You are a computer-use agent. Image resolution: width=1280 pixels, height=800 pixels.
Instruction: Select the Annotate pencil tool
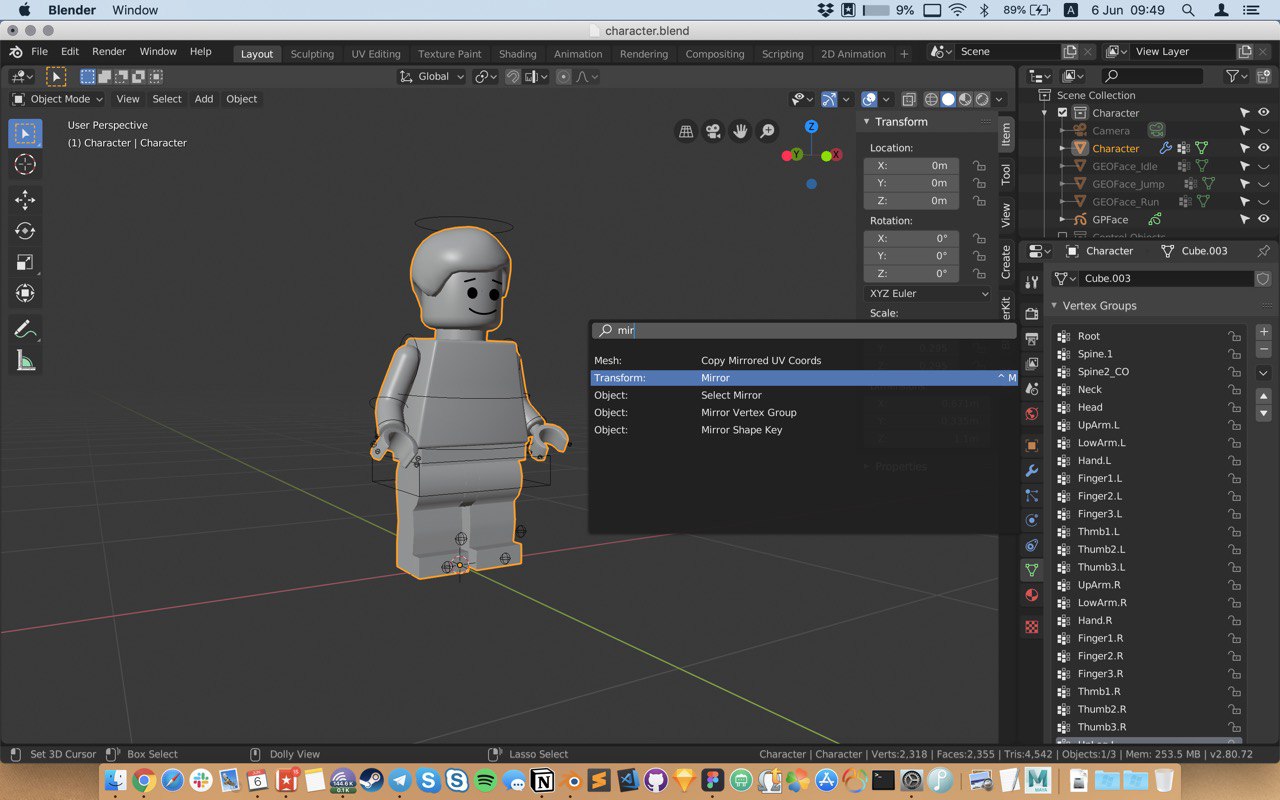pyautogui.click(x=26, y=329)
